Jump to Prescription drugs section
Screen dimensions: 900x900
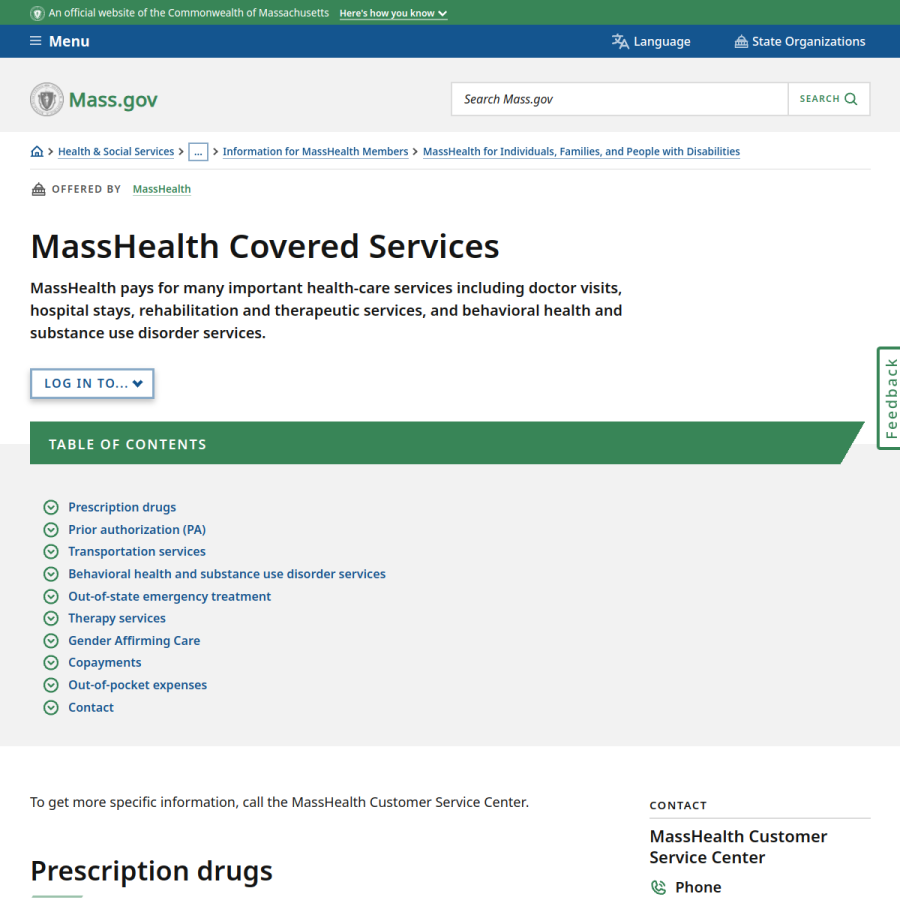[122, 507]
